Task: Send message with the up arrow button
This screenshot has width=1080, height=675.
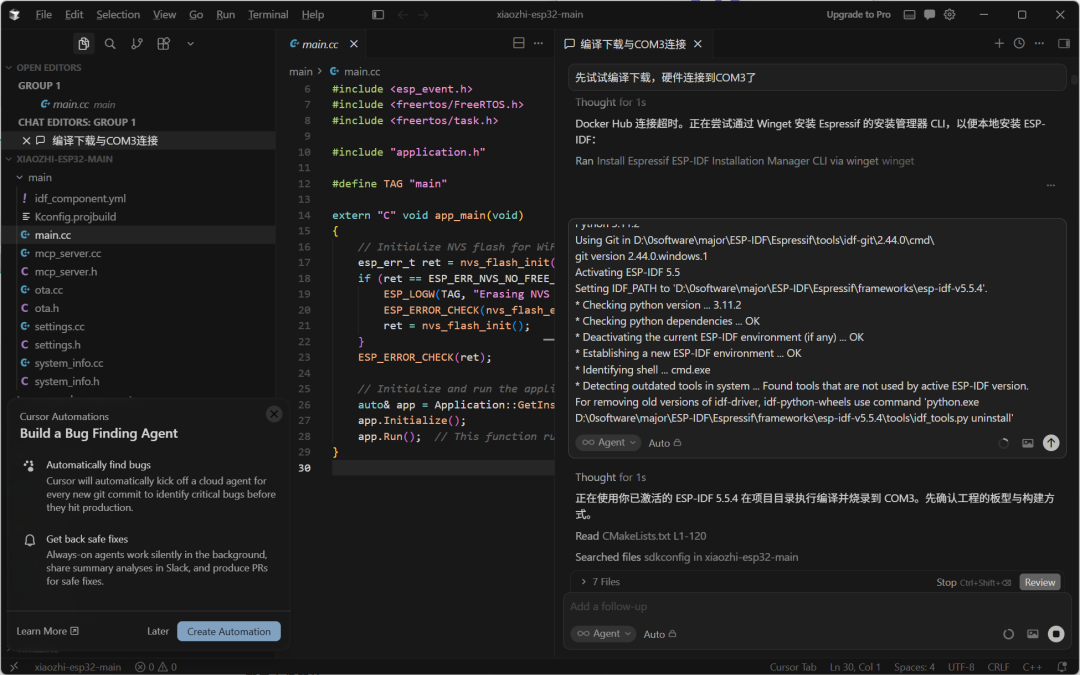Action: point(1050,443)
